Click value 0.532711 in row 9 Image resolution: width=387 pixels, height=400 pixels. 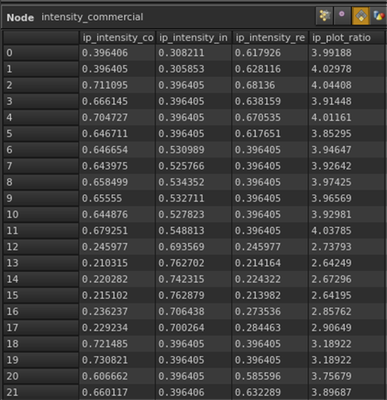181,198
